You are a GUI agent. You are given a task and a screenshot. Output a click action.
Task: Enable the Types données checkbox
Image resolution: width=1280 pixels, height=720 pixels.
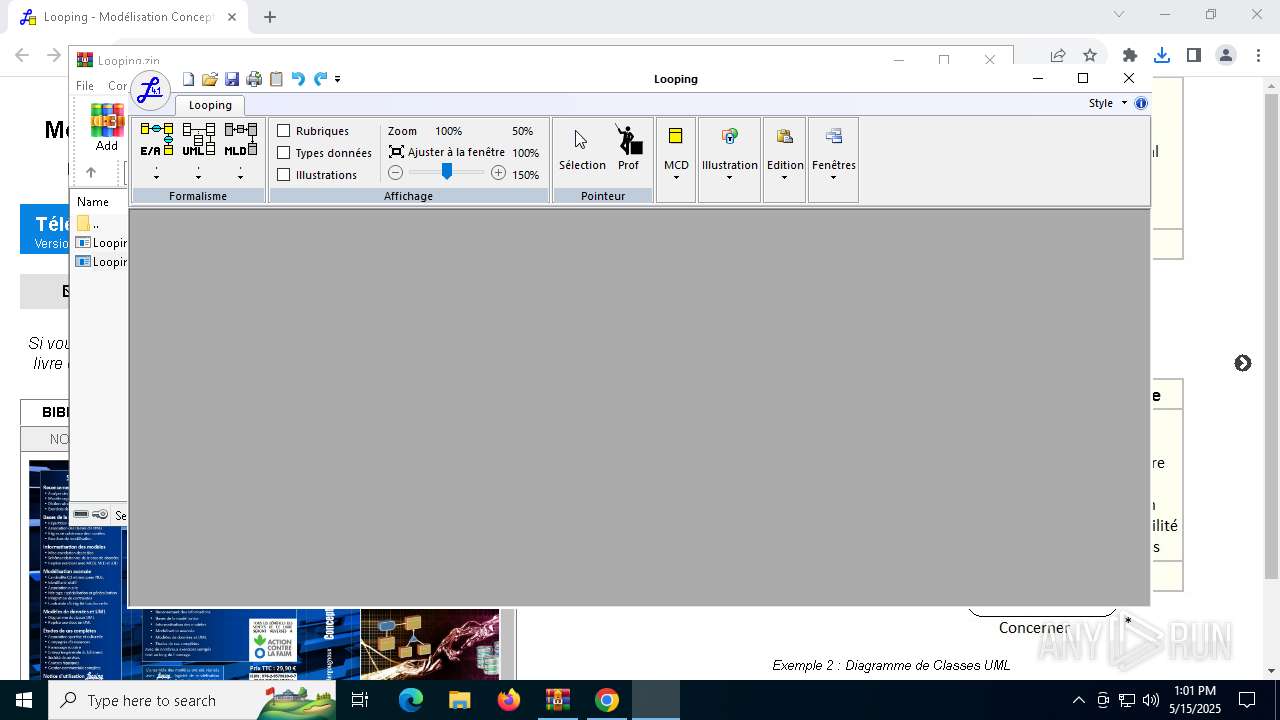284,153
